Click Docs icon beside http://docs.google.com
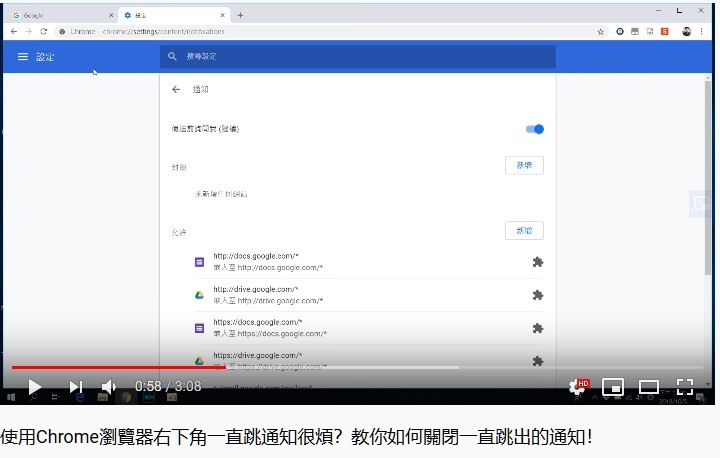Screen dimensions: 720x458 pyautogui.click(x=199, y=262)
